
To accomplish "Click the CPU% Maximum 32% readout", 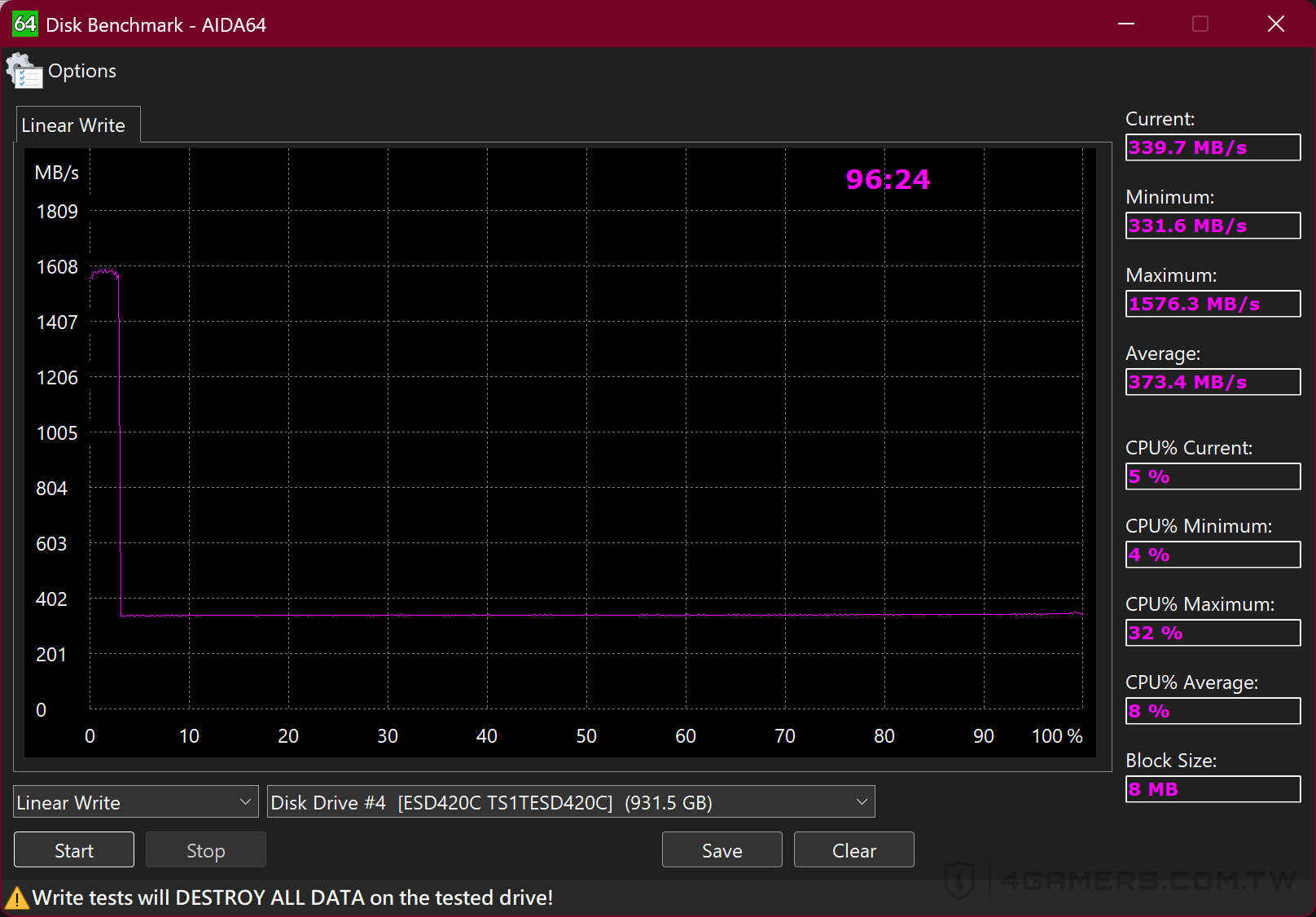I will [1213, 633].
